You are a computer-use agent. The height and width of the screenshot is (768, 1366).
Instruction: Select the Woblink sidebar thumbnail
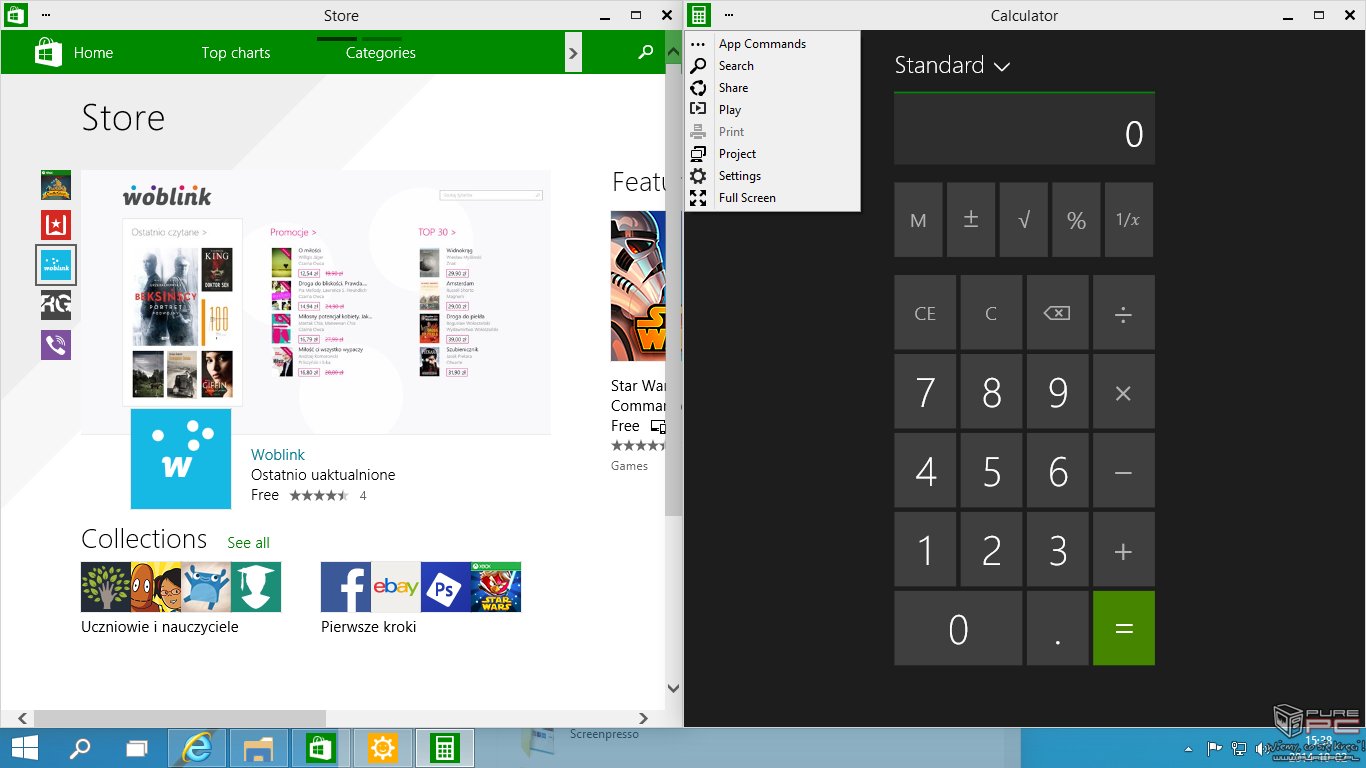(x=56, y=265)
